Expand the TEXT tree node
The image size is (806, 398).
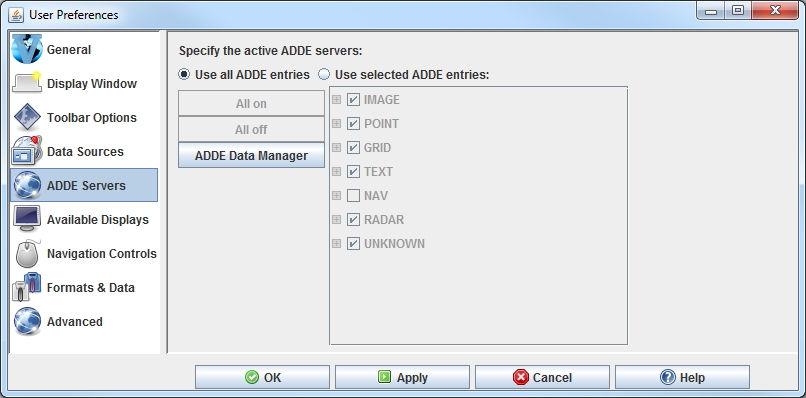click(x=336, y=171)
